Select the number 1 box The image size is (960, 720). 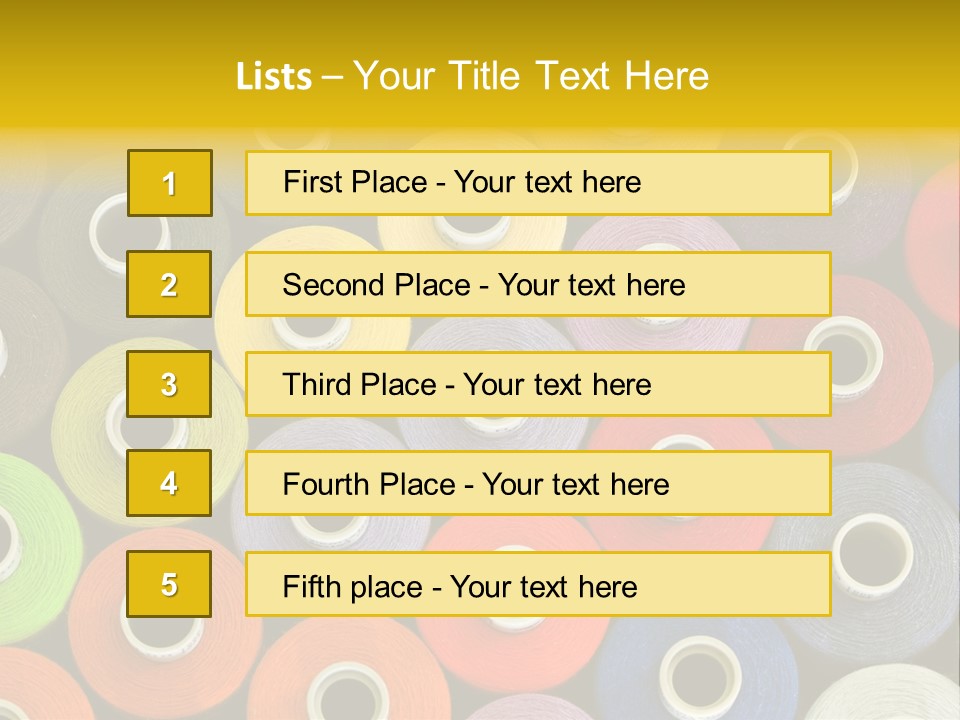pyautogui.click(x=169, y=183)
